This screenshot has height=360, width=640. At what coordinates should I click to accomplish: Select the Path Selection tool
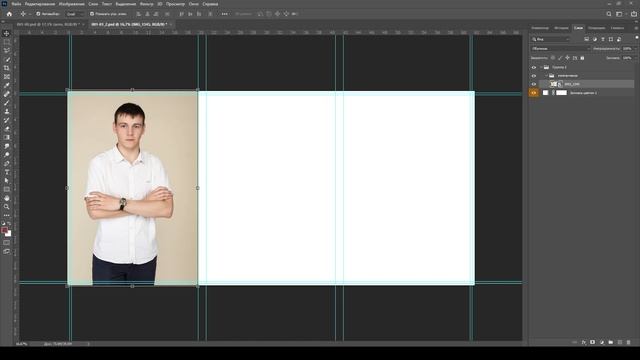[7, 180]
